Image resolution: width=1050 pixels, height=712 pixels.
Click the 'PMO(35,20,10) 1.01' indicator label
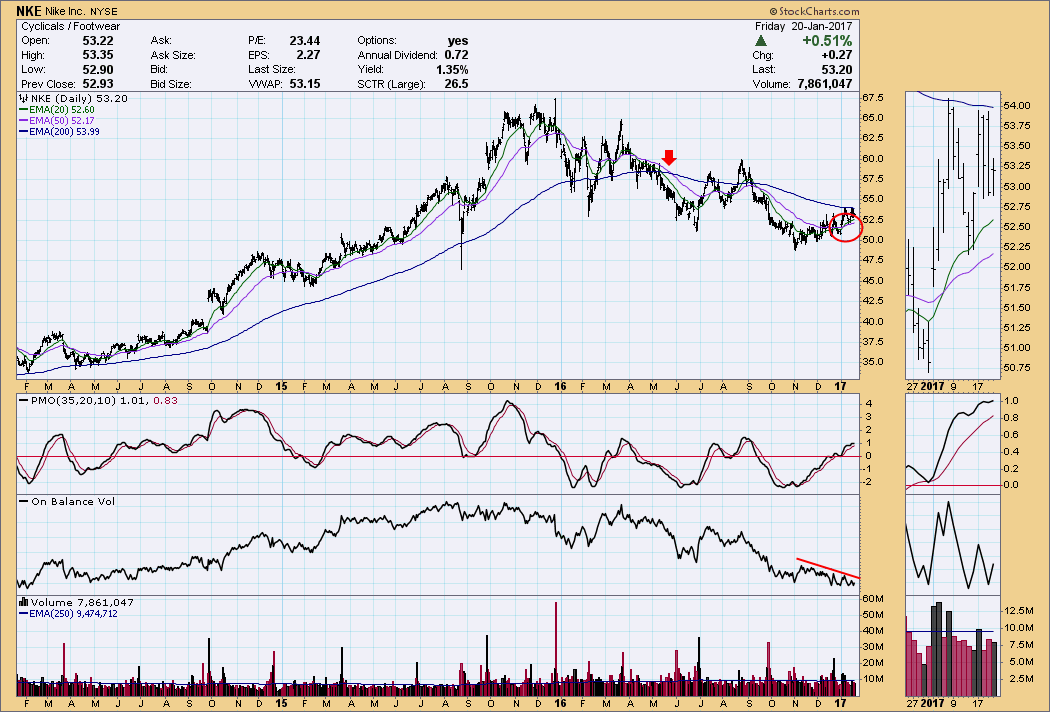91,401
